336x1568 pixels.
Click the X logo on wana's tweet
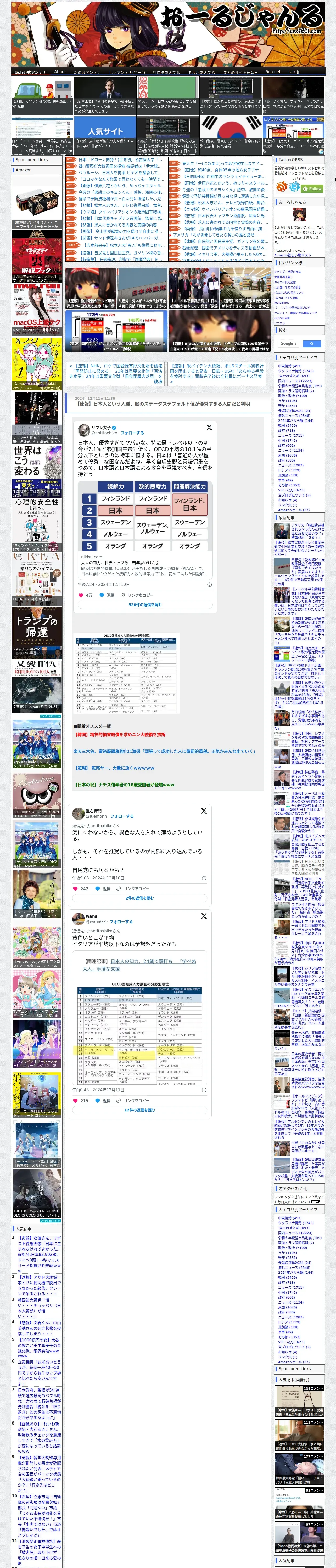204,916
